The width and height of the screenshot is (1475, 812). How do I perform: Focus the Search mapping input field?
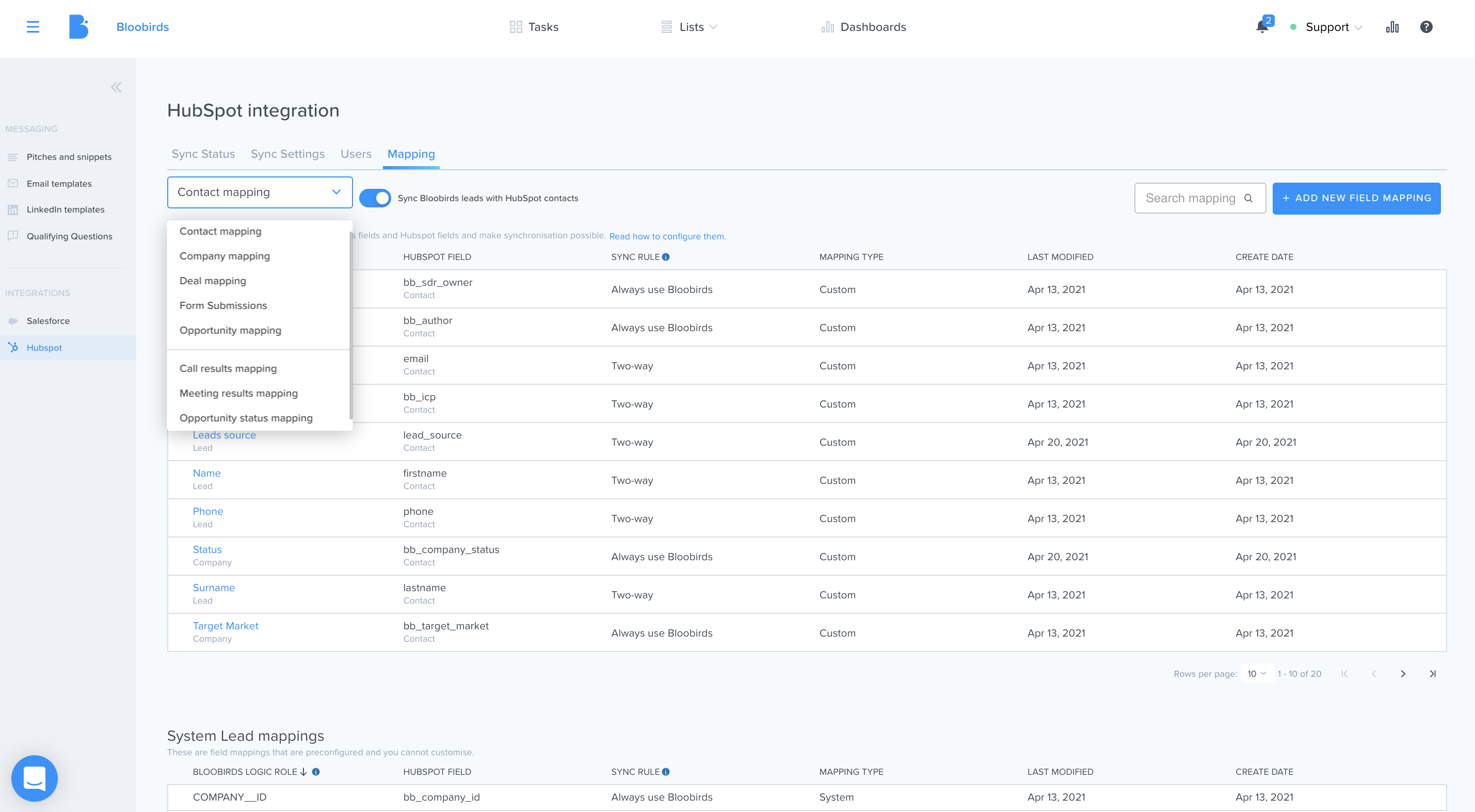1199,198
